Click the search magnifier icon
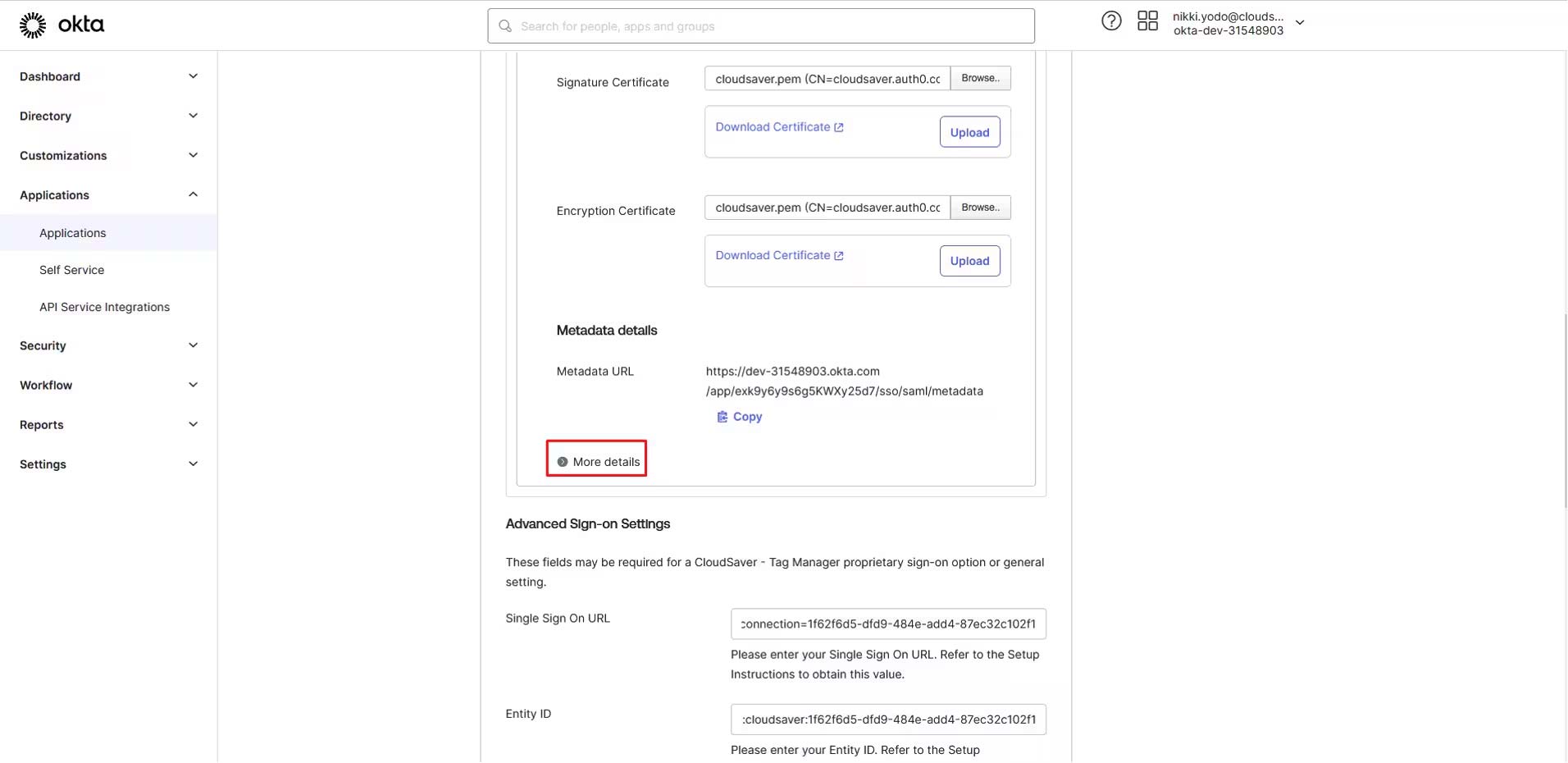The width and height of the screenshot is (1568, 763). click(x=505, y=26)
